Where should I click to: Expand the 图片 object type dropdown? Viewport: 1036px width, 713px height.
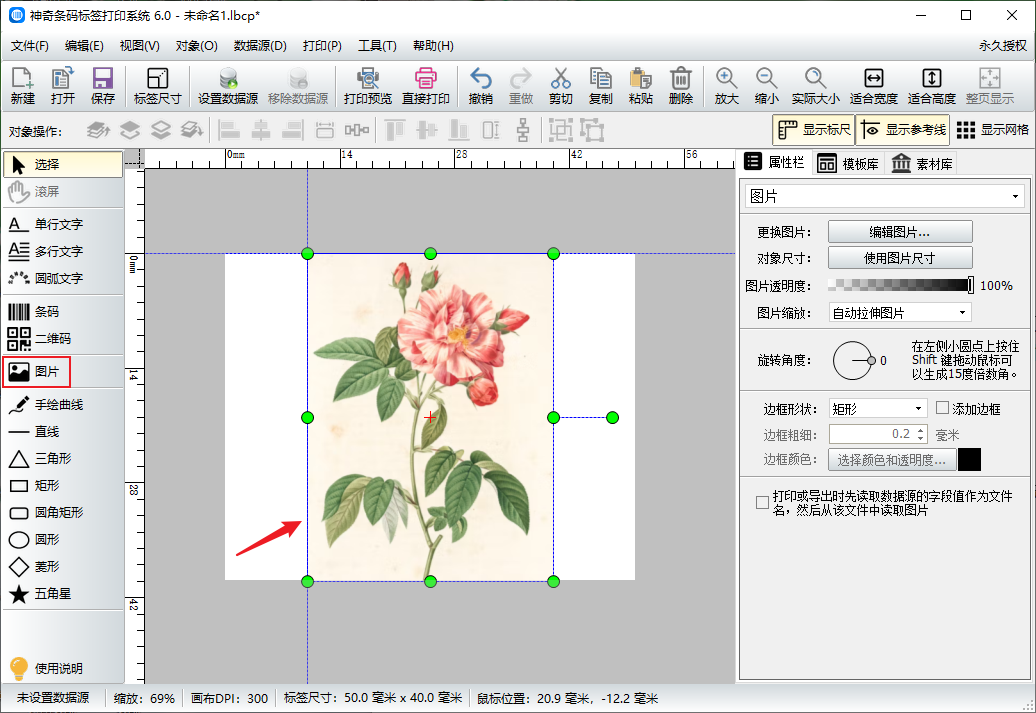[x=884, y=196]
